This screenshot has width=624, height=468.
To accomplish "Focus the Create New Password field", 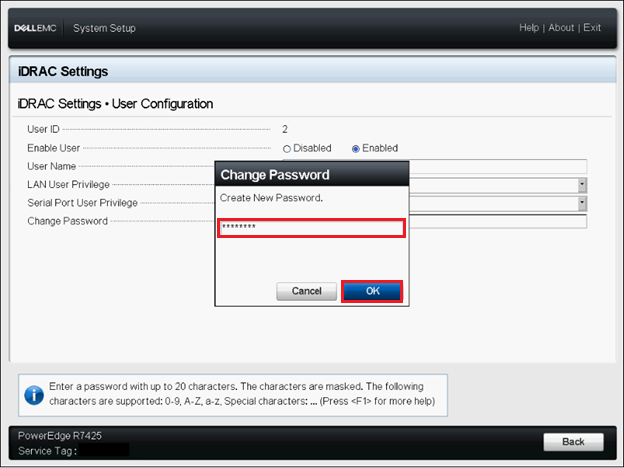I will click(311, 228).
